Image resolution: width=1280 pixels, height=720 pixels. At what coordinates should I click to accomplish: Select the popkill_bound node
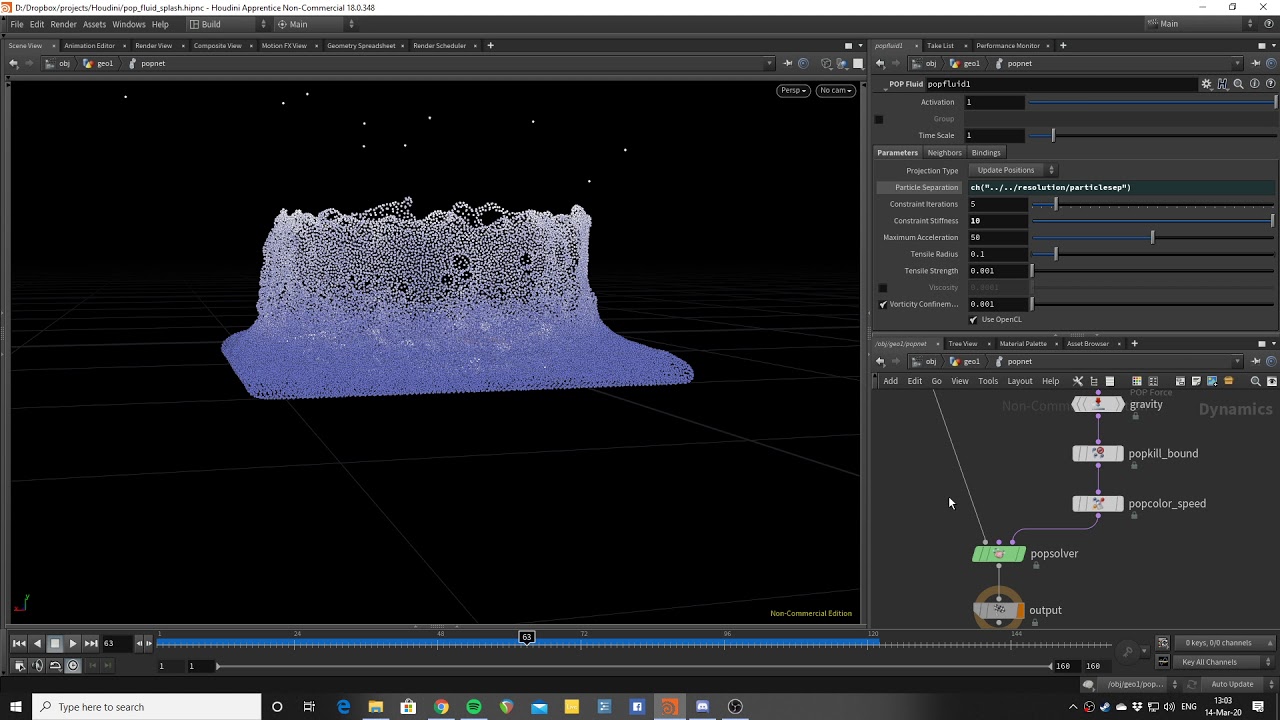tap(1098, 453)
